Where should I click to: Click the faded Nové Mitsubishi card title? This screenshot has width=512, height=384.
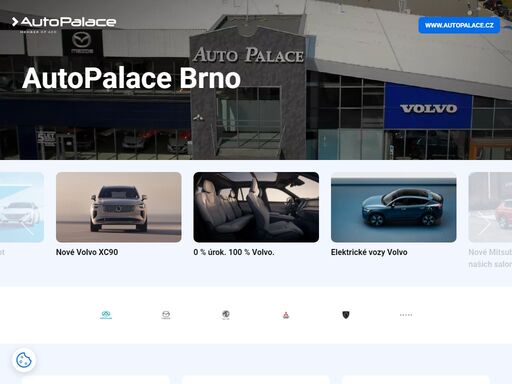490,258
